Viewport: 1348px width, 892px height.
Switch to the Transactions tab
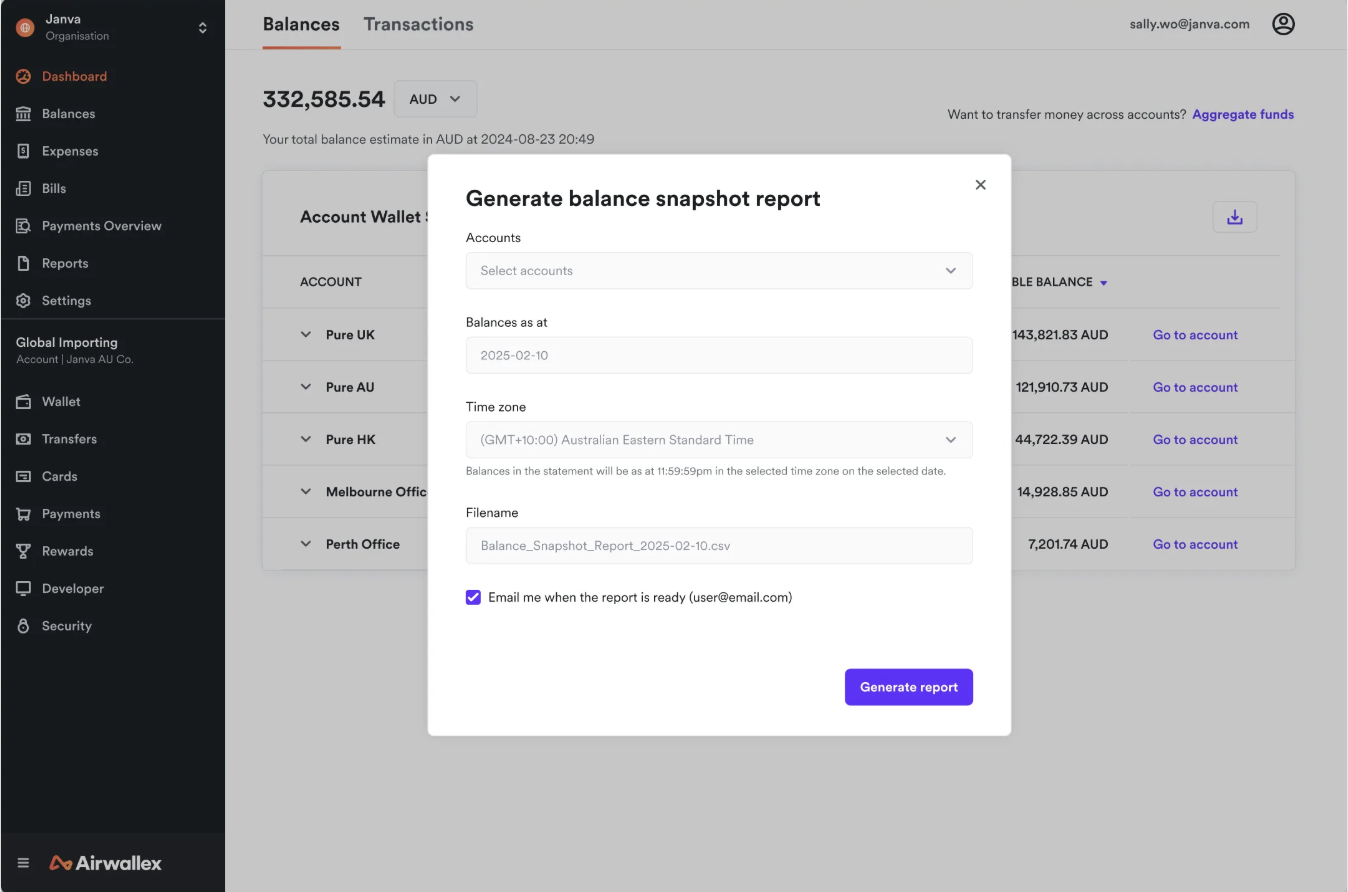tap(418, 23)
